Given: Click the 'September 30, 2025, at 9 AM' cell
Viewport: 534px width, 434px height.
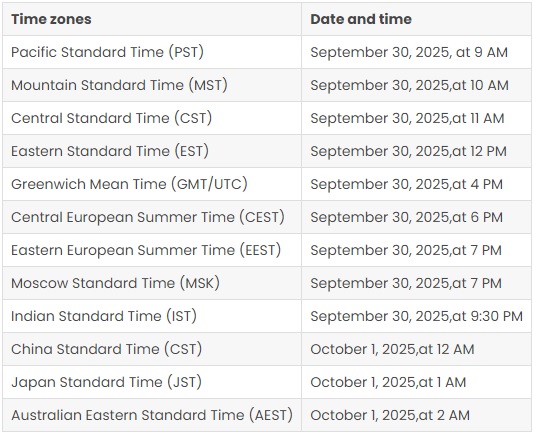Looking at the screenshot, I should point(416,52).
